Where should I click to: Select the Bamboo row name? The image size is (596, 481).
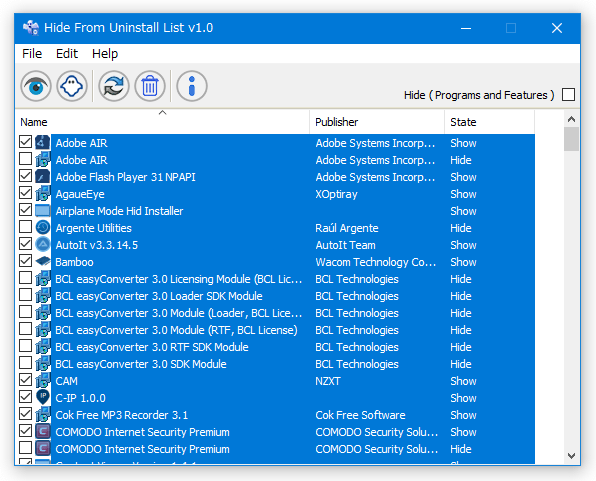click(74, 262)
